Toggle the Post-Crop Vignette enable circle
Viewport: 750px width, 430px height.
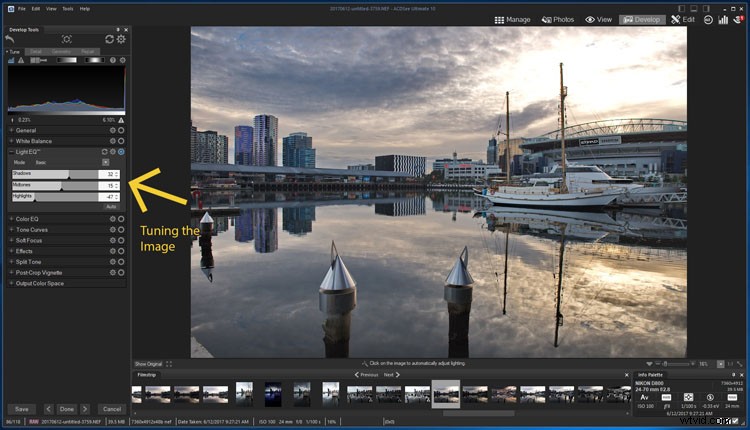(121, 273)
